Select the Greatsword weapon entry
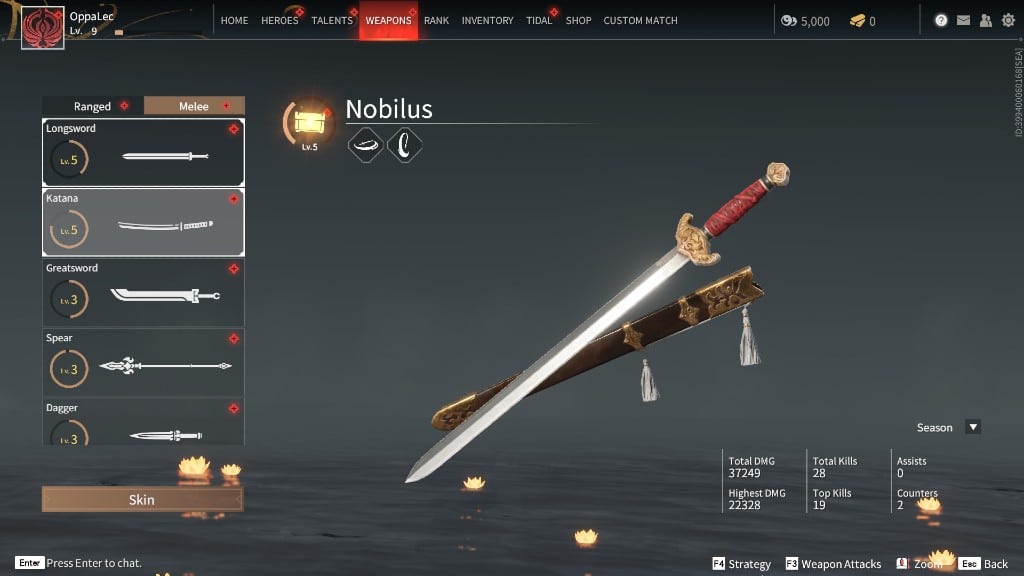The height and width of the screenshot is (576, 1024). [x=143, y=293]
